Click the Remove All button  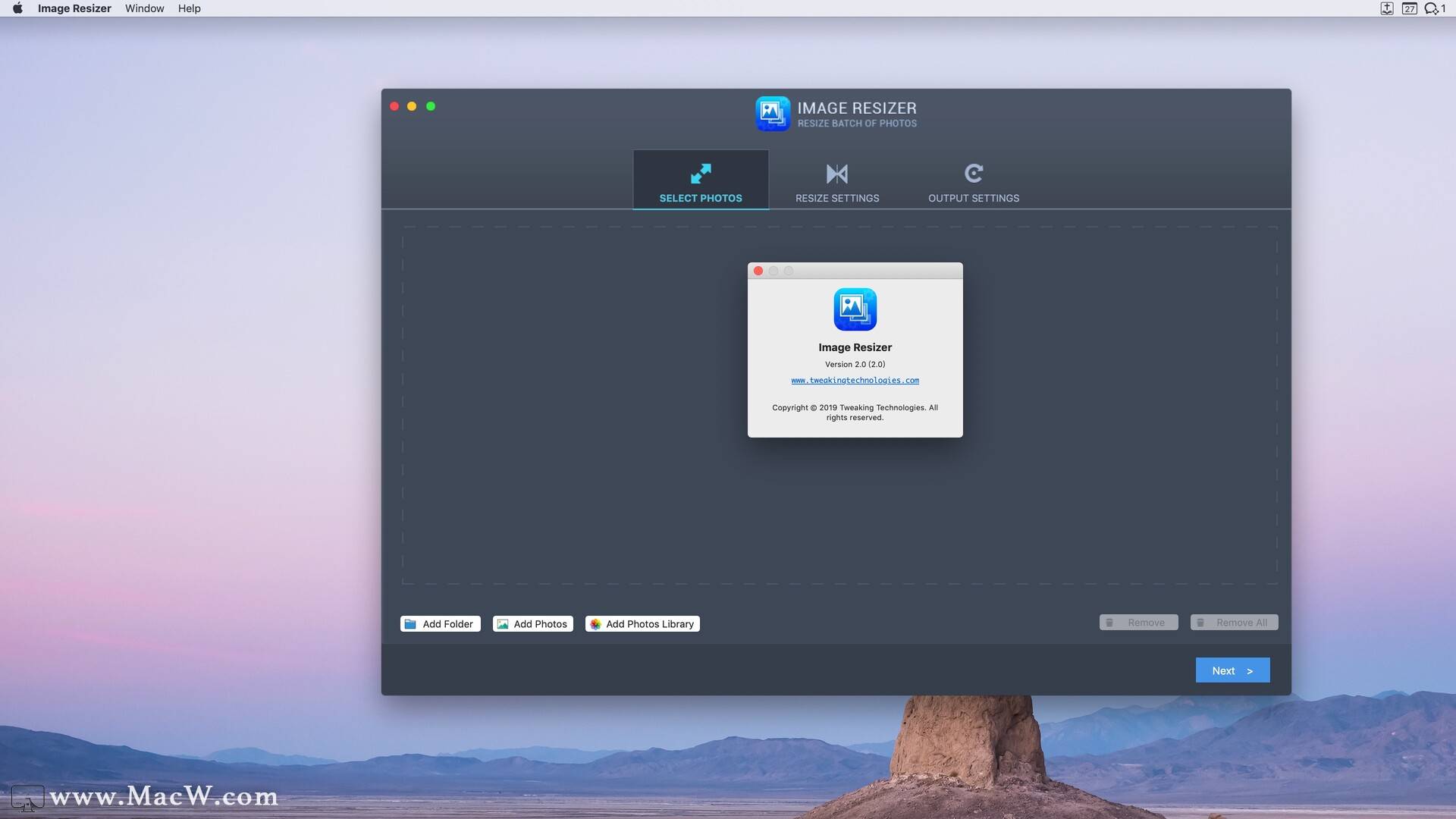click(1234, 623)
